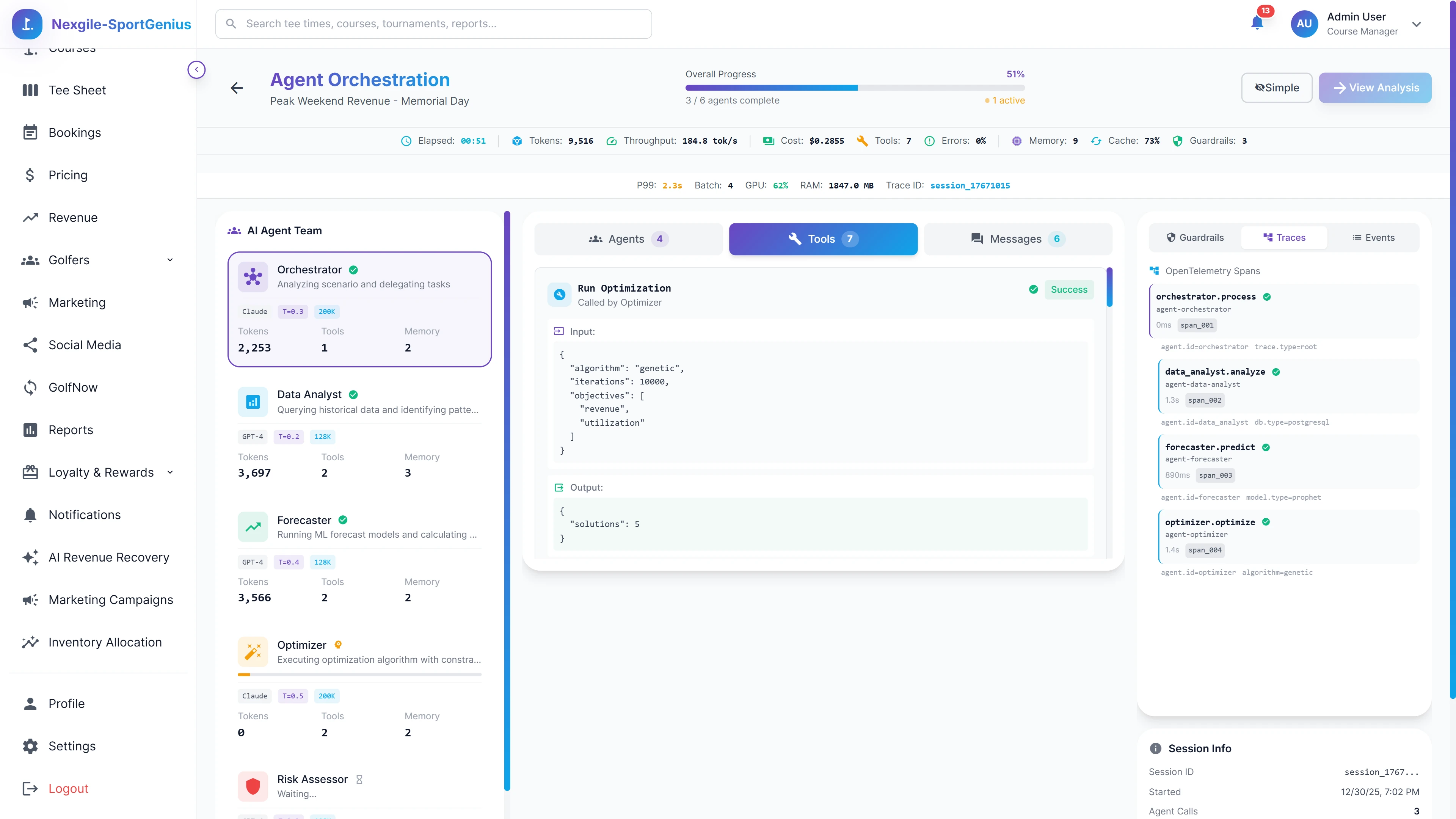1456x819 pixels.
Task: Open the GolfNow sync icon
Action: coord(30,387)
